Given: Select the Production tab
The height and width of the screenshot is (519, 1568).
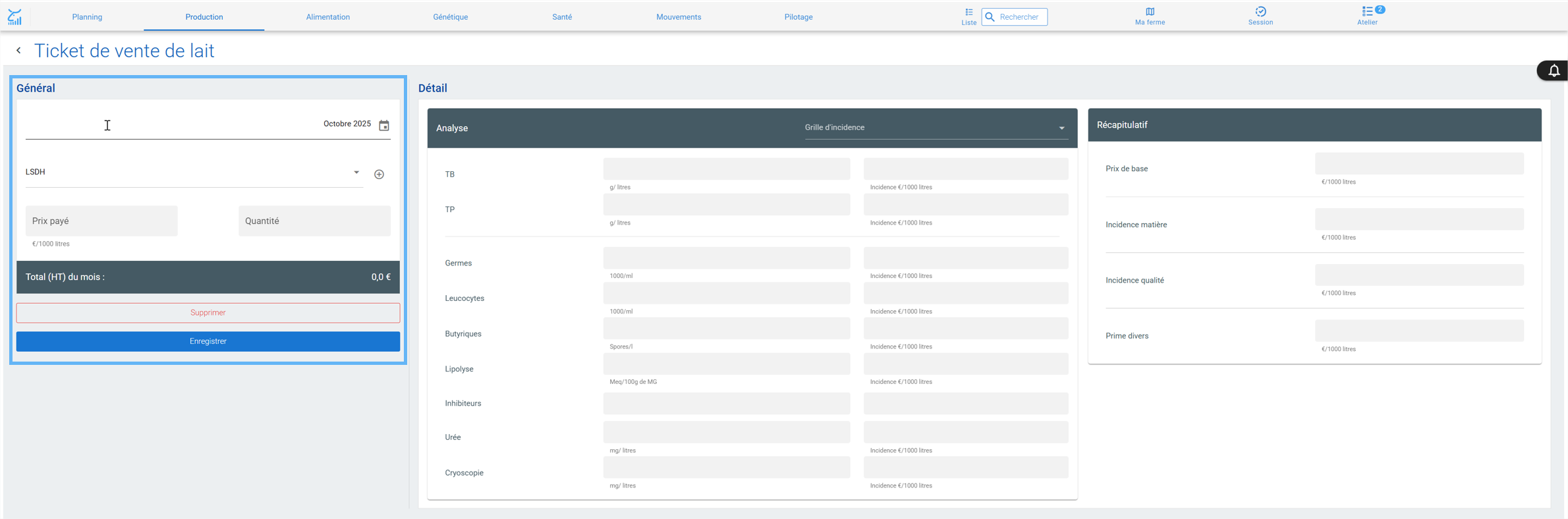Looking at the screenshot, I should (204, 17).
